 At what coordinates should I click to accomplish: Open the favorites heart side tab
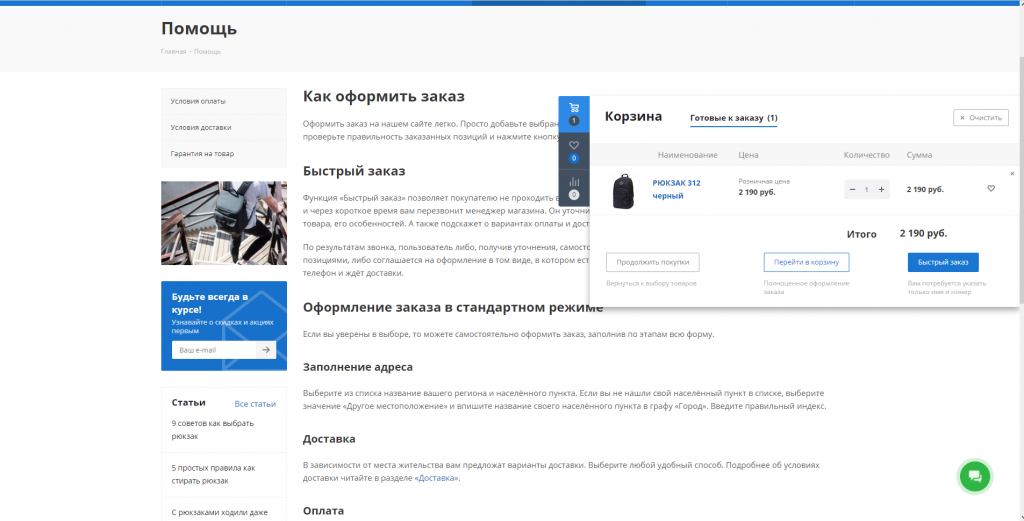point(573,150)
